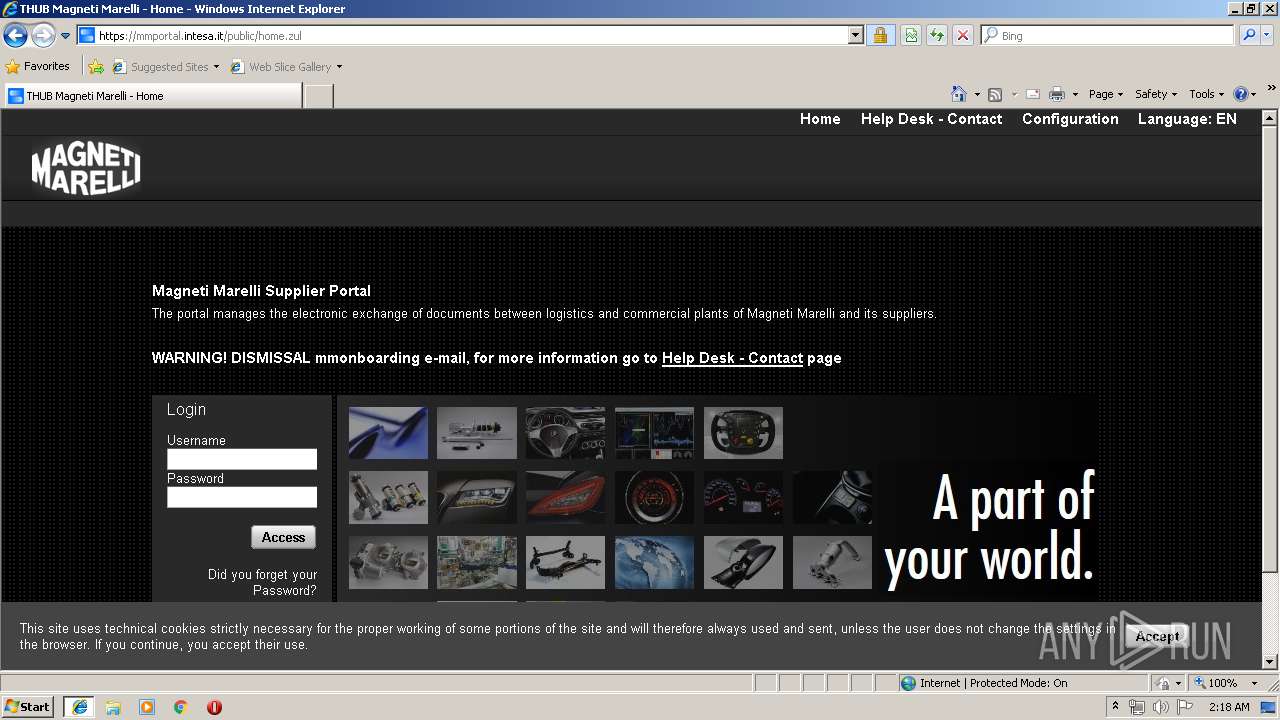1280x720 pixels.
Task: Open the Page menu
Action: click(1105, 94)
